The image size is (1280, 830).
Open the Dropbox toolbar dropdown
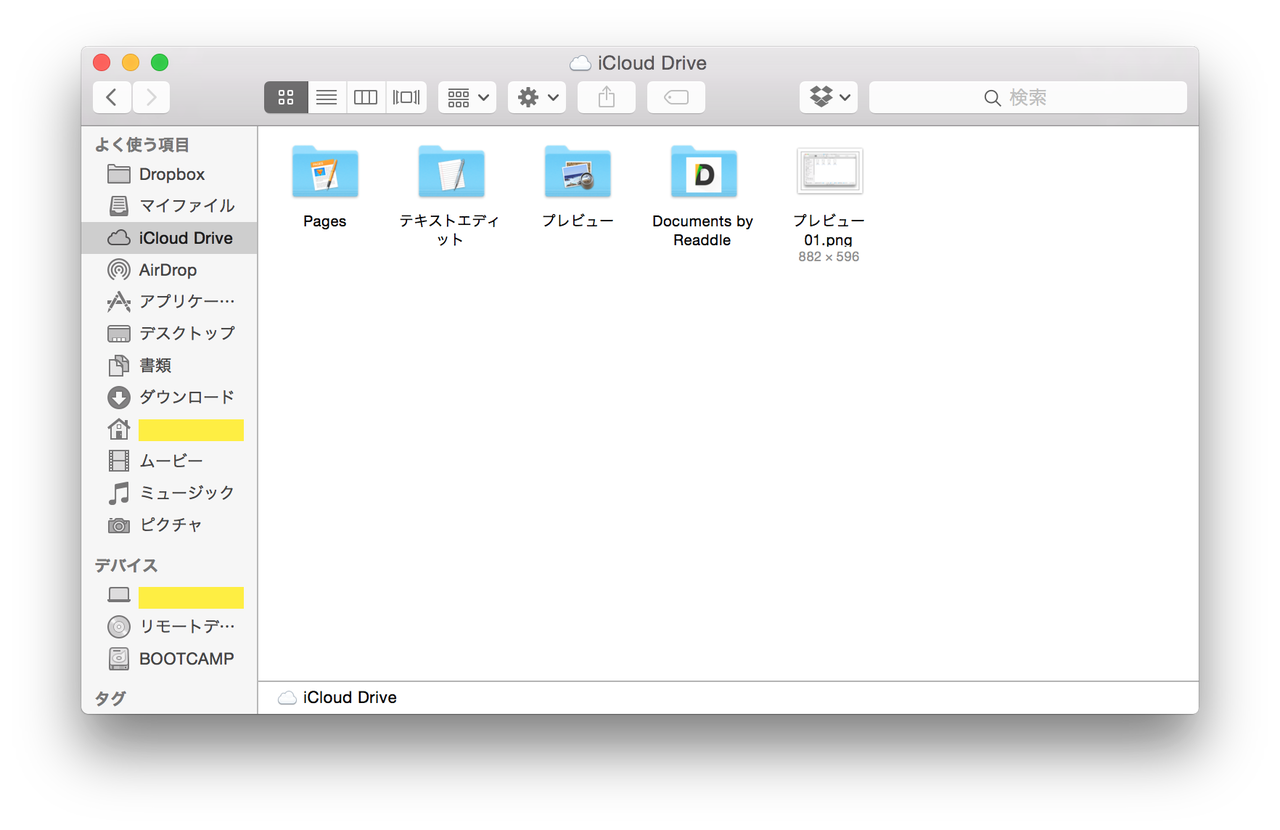[x=829, y=97]
